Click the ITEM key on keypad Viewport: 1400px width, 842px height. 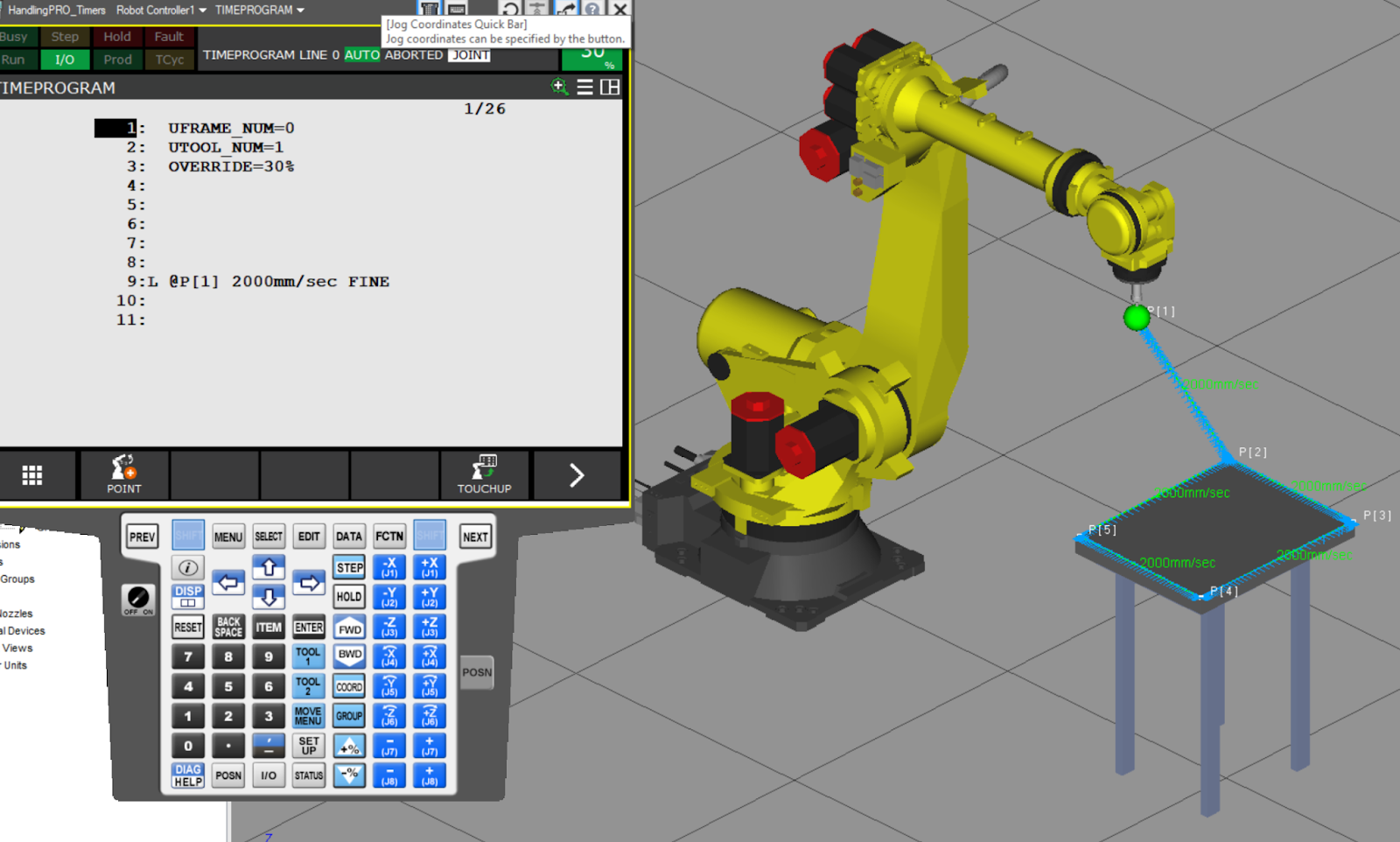pyautogui.click(x=269, y=627)
